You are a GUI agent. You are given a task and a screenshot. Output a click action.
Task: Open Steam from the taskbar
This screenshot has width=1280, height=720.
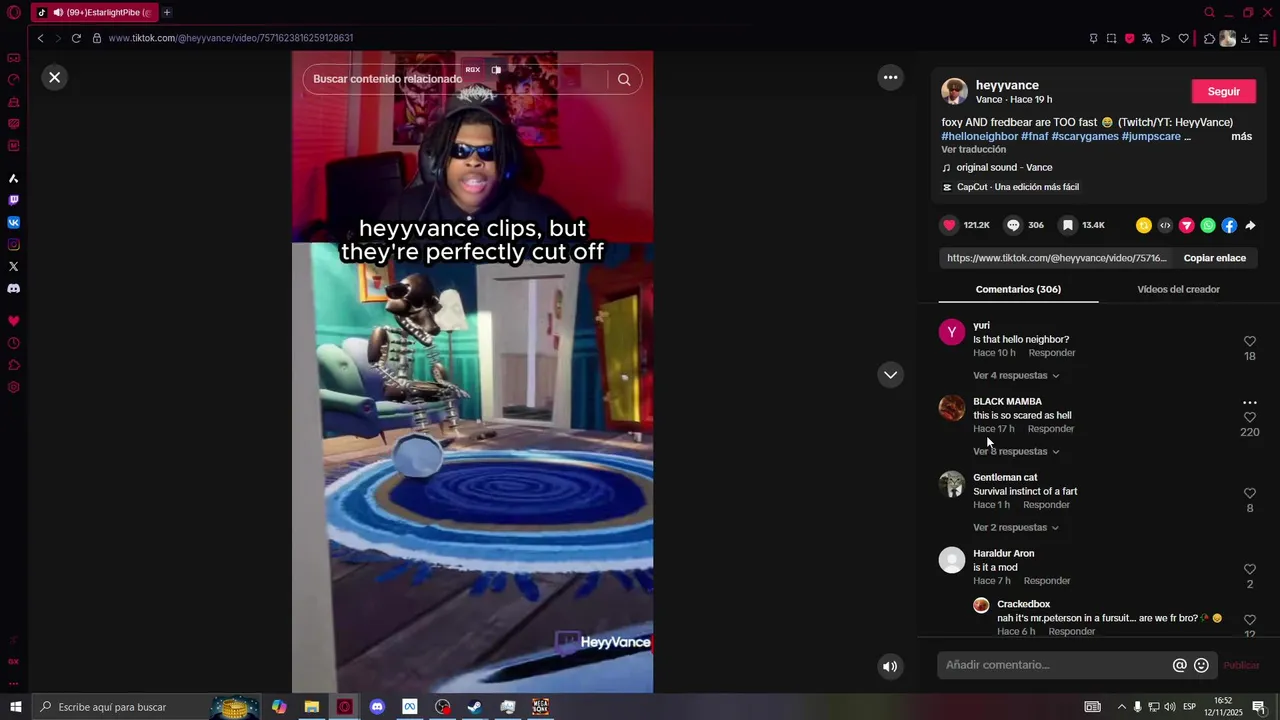coord(475,707)
